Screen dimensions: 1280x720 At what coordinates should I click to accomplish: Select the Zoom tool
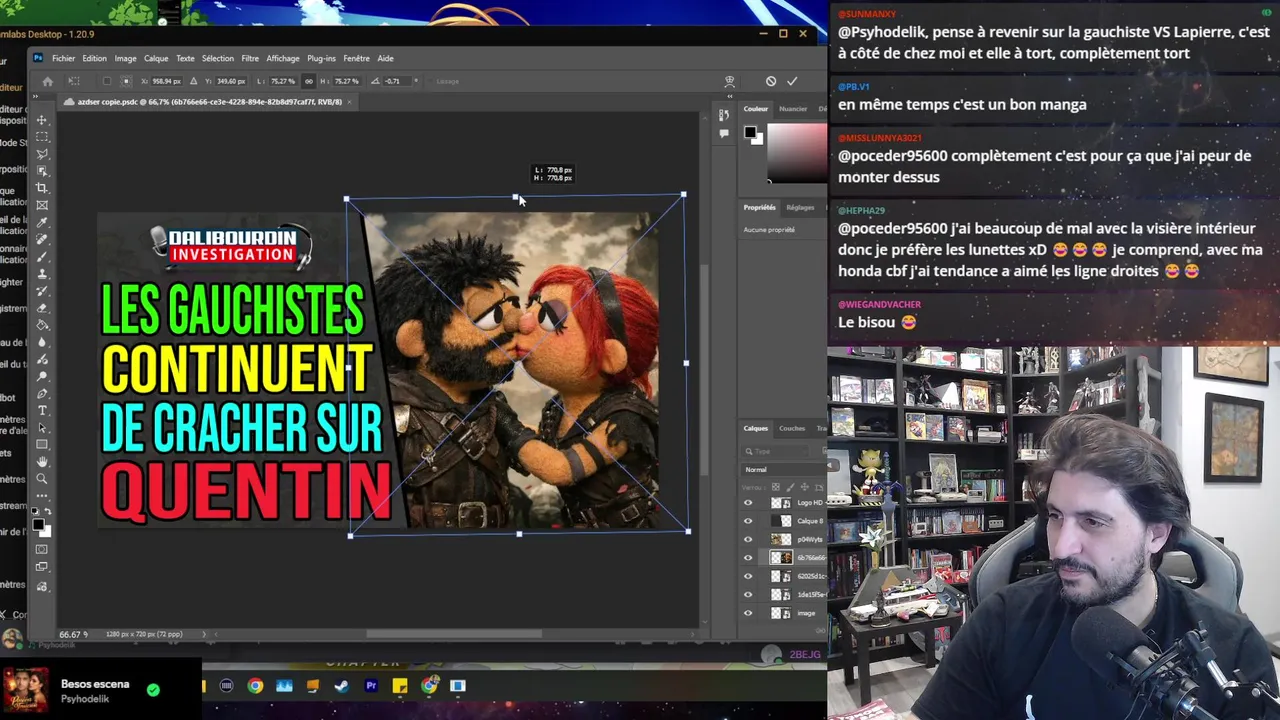[41, 478]
